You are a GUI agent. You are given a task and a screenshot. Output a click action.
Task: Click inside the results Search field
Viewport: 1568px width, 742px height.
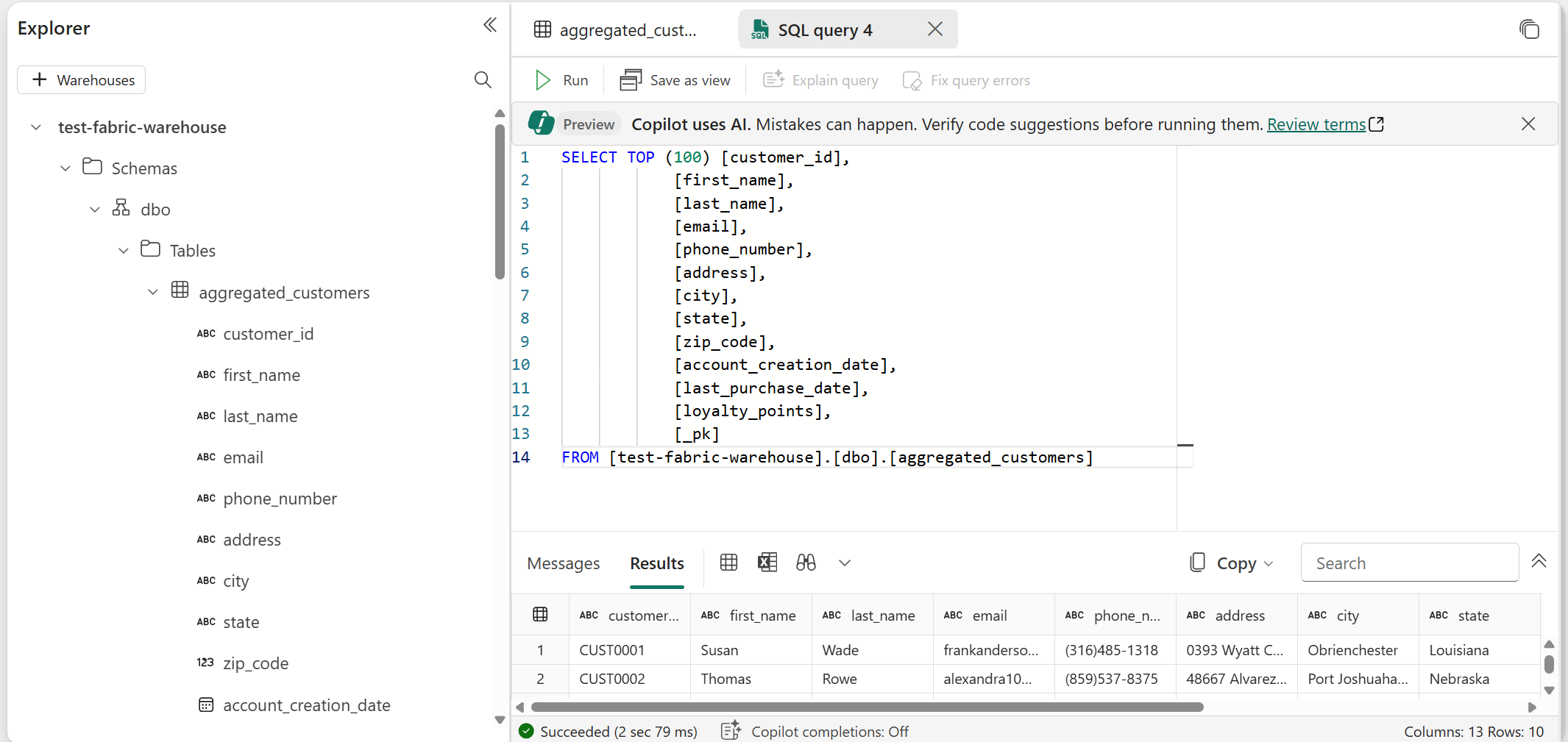pos(1408,563)
